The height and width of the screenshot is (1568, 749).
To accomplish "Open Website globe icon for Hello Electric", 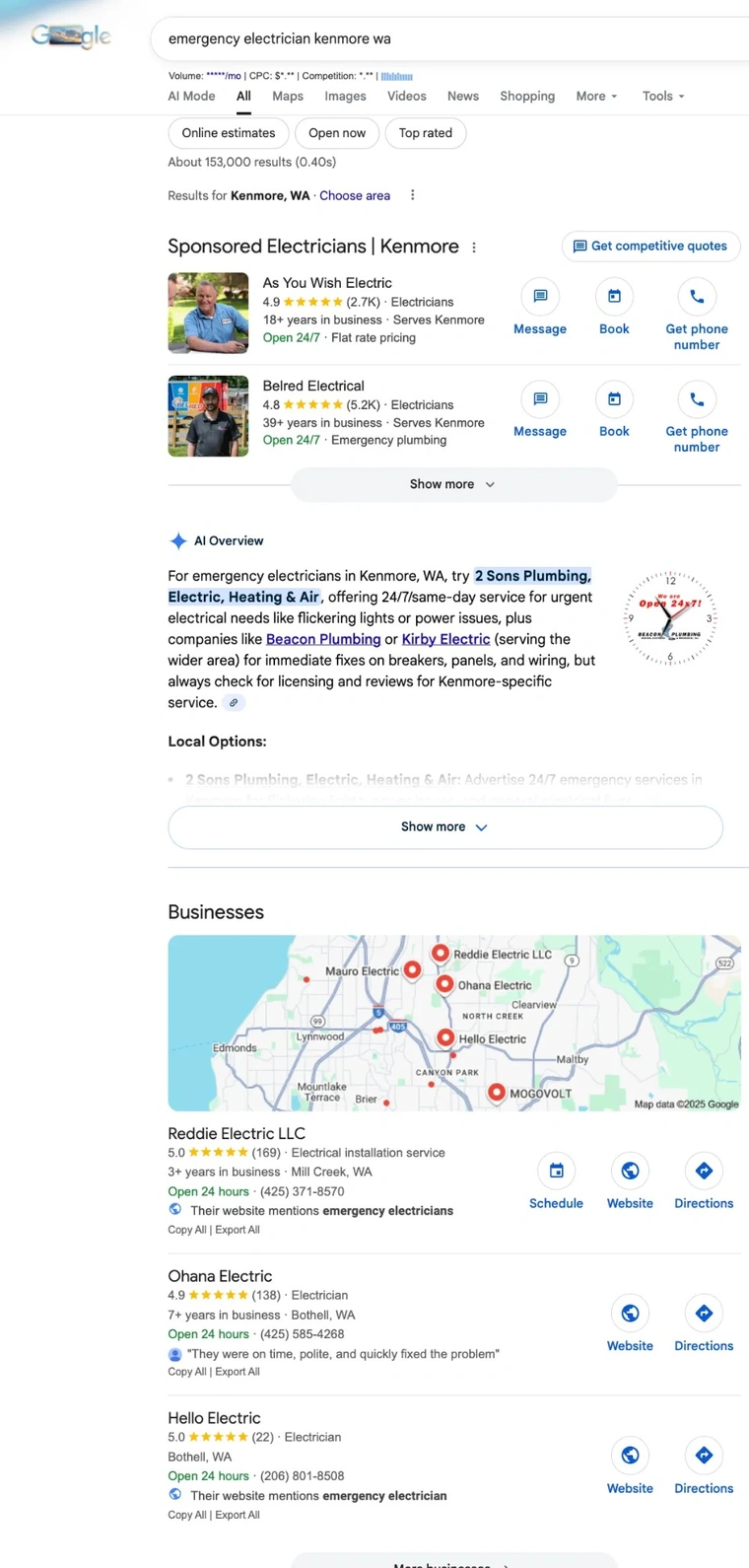I will pos(630,1455).
